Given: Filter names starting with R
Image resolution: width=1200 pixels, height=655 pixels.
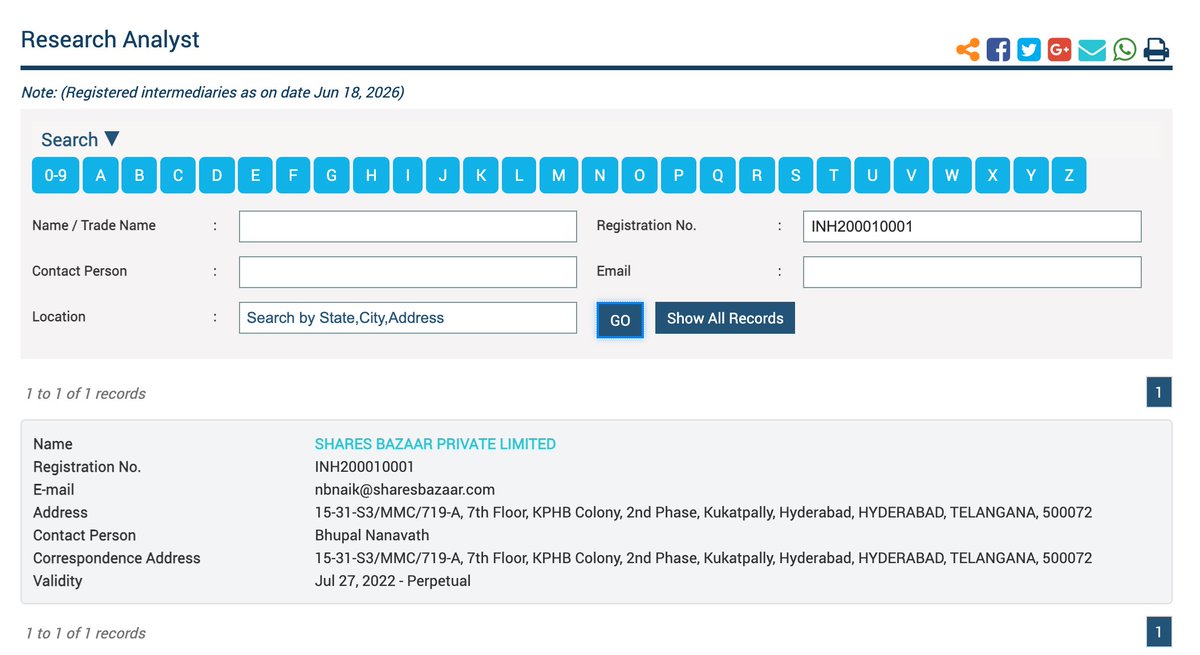Looking at the screenshot, I should click(x=757, y=175).
